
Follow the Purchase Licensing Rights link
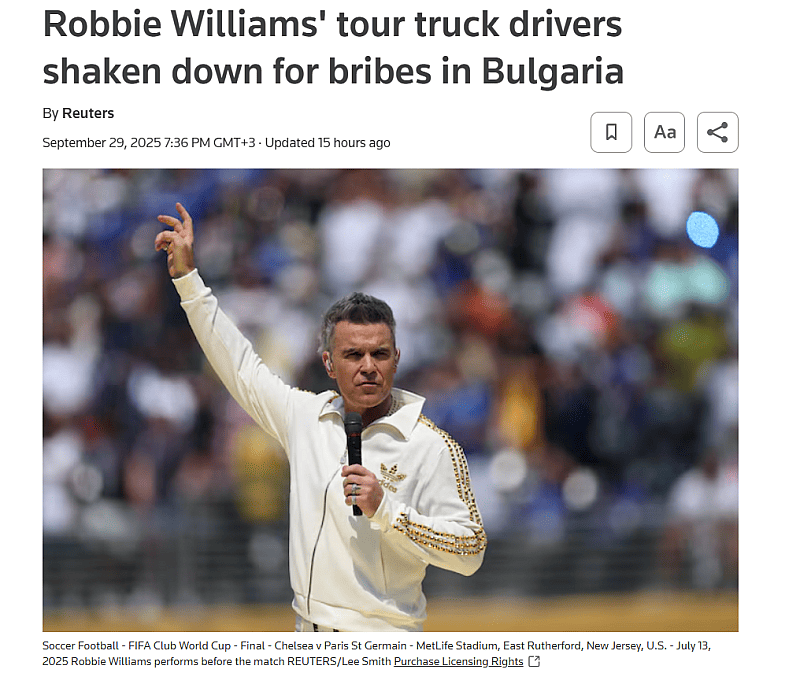pos(459,661)
